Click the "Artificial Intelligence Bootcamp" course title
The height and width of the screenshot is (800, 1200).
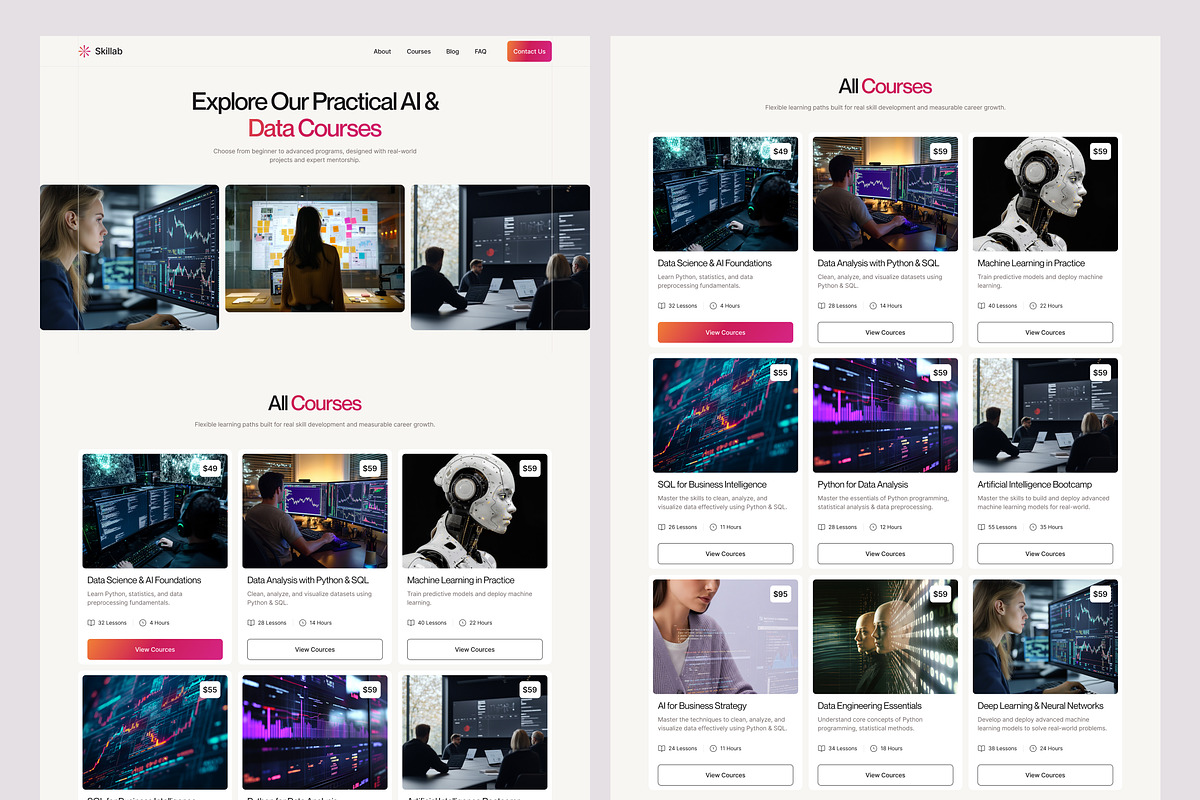(x=1034, y=484)
